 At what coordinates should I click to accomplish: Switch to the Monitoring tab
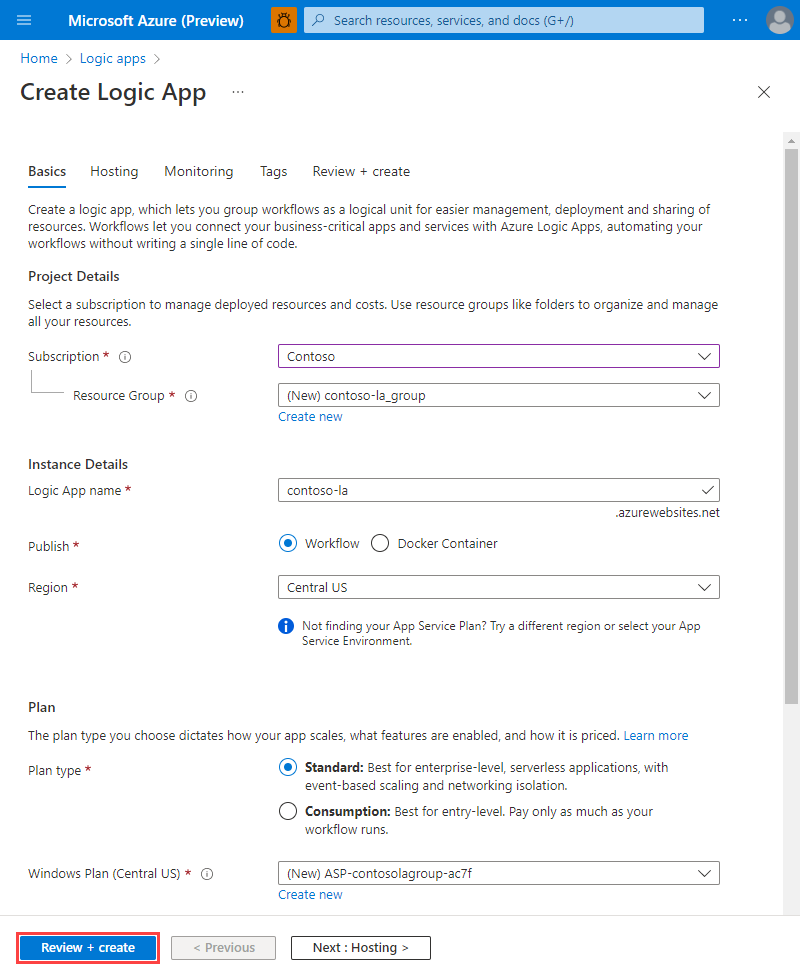198,171
